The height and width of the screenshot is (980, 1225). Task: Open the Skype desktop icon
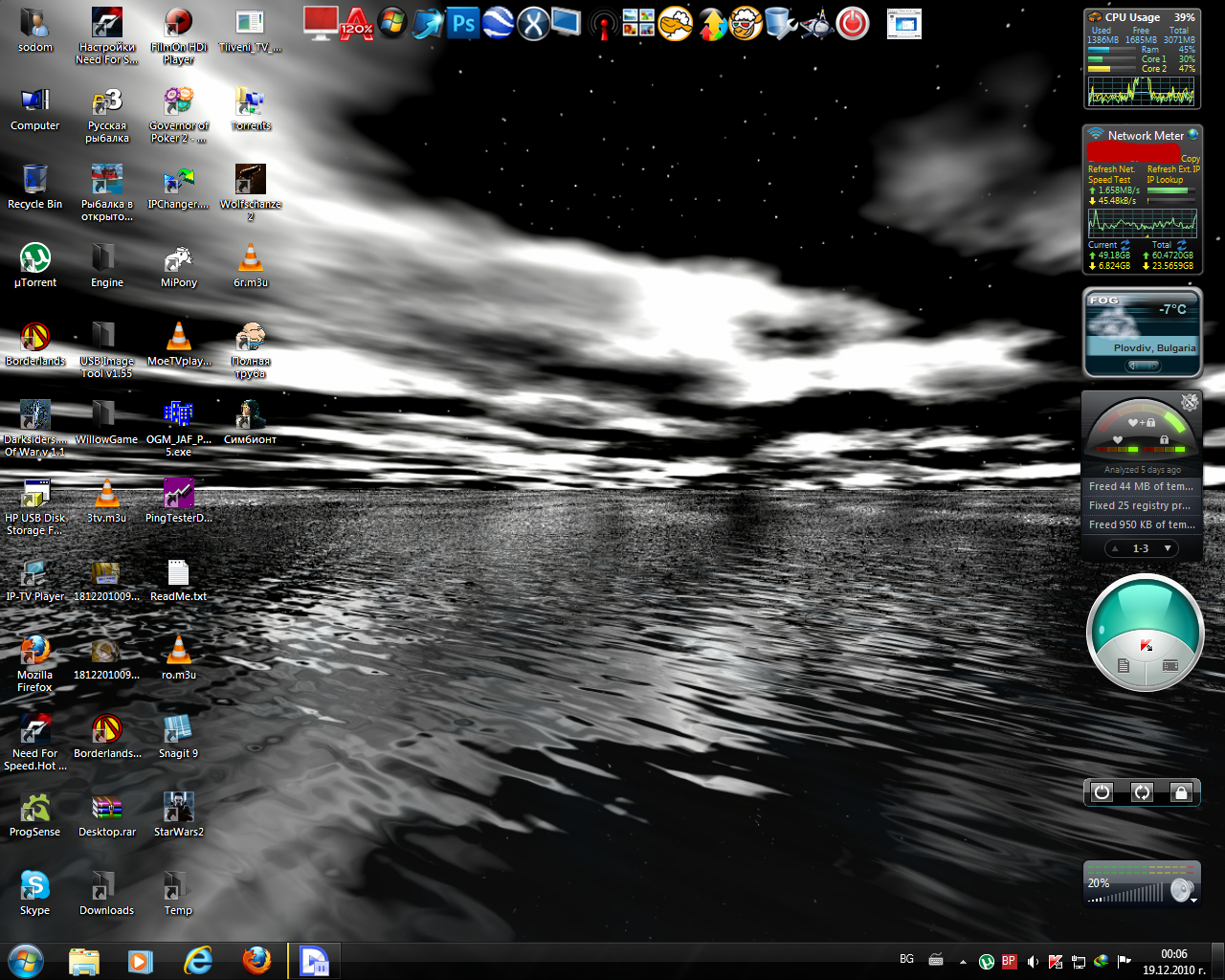tap(35, 887)
